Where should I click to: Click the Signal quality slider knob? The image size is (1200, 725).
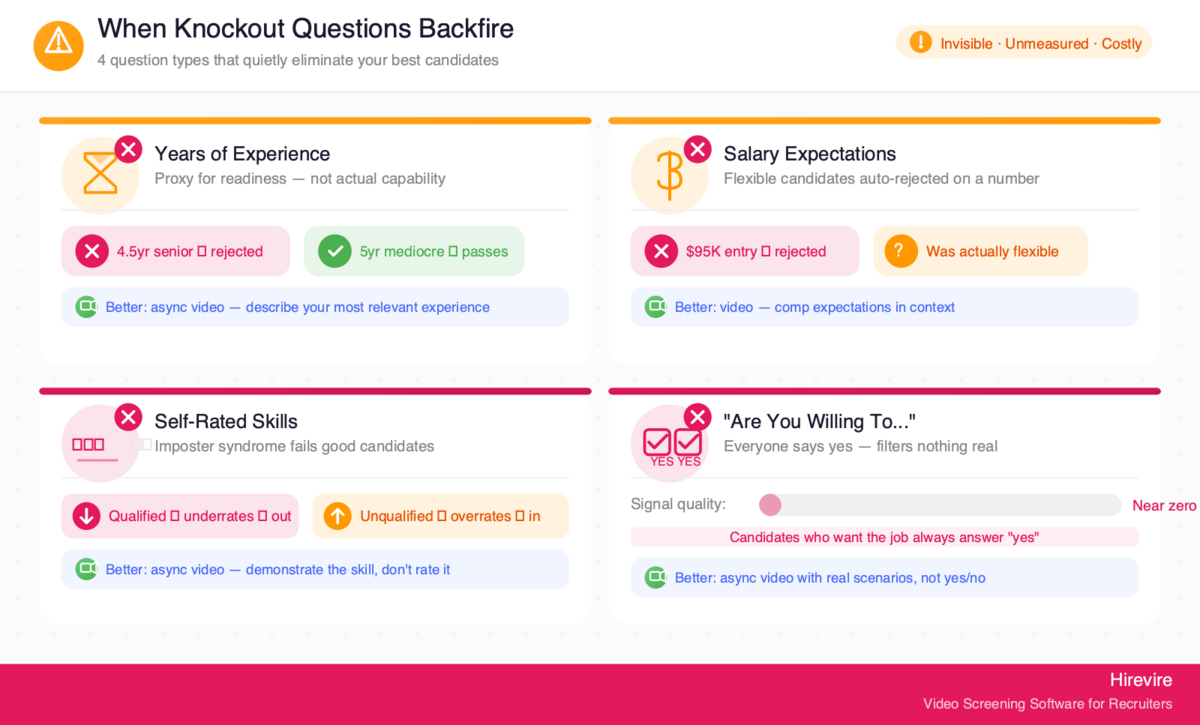click(770, 505)
